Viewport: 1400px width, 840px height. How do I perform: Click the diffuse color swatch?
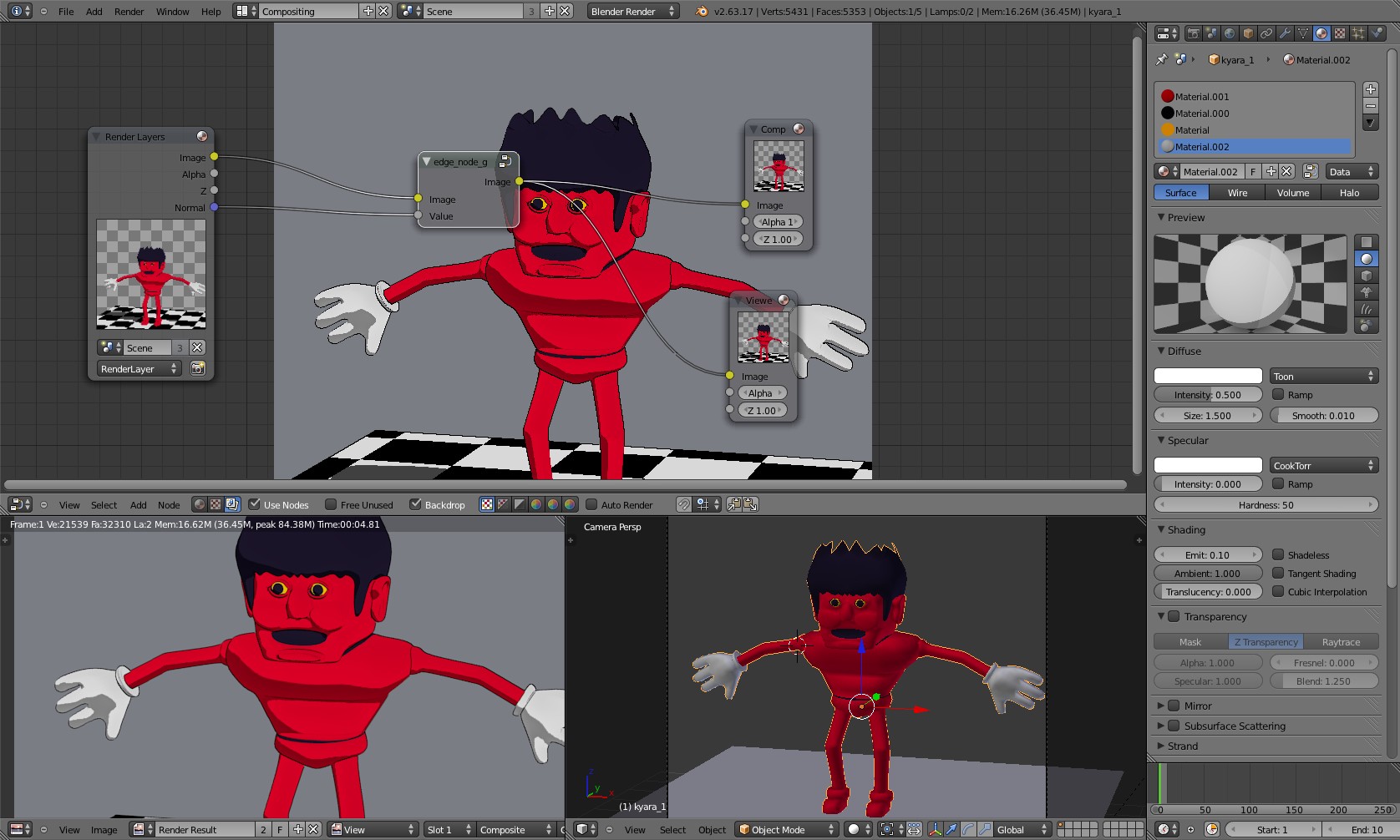click(1208, 376)
